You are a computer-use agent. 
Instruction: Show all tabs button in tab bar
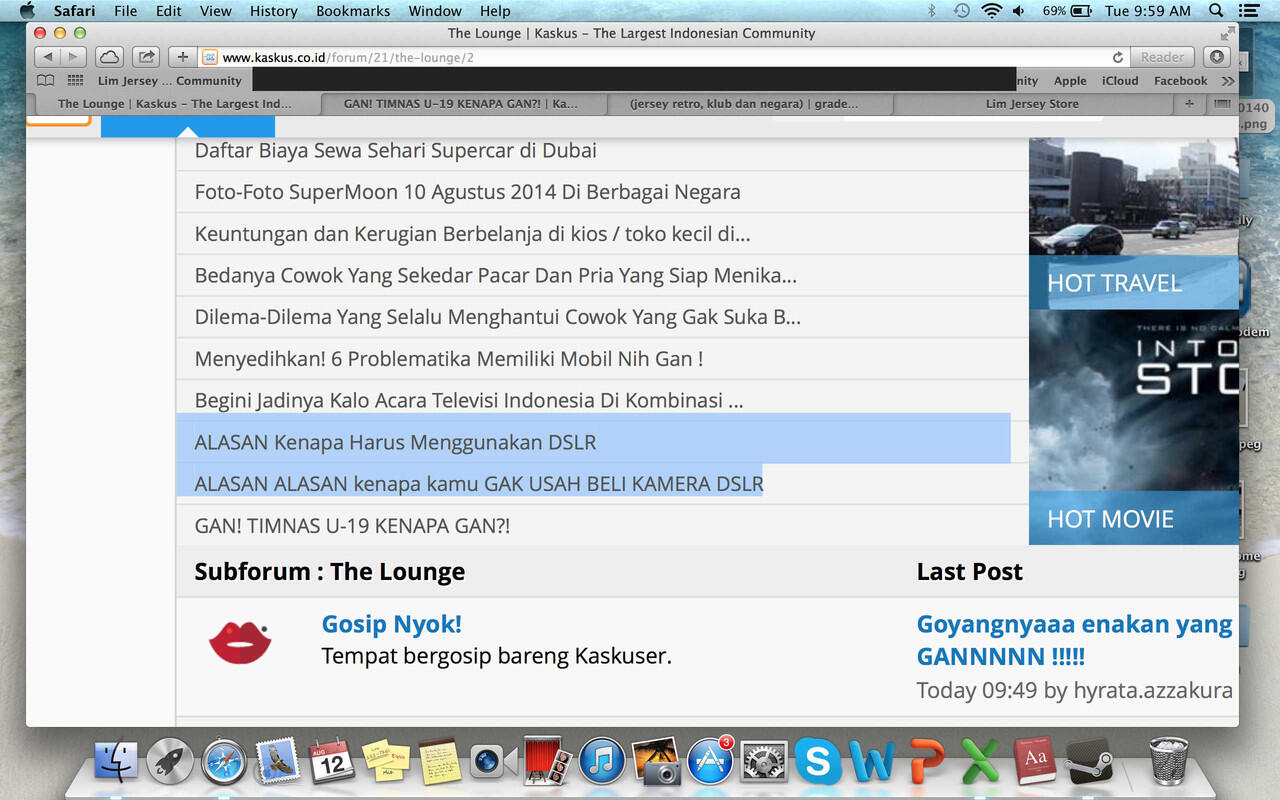tap(1222, 104)
